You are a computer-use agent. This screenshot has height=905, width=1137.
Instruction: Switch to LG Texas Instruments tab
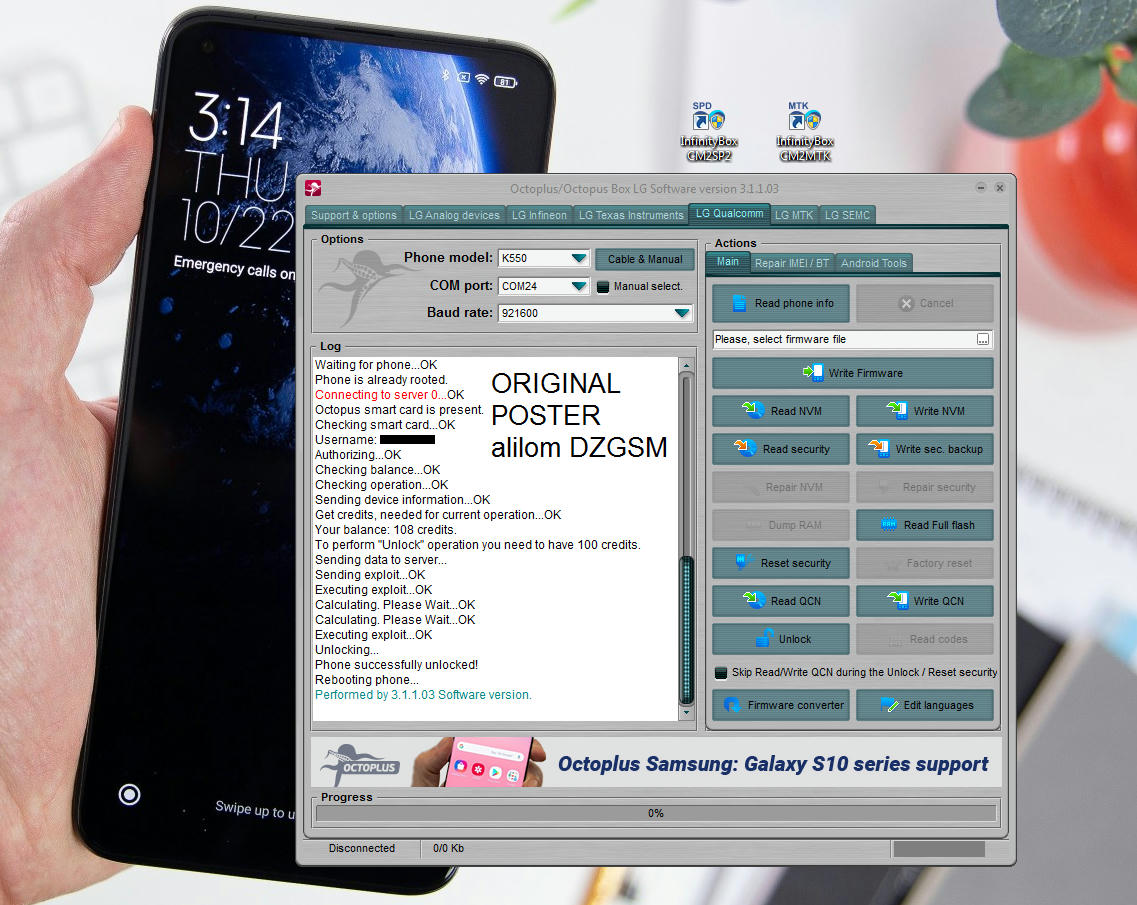631,215
